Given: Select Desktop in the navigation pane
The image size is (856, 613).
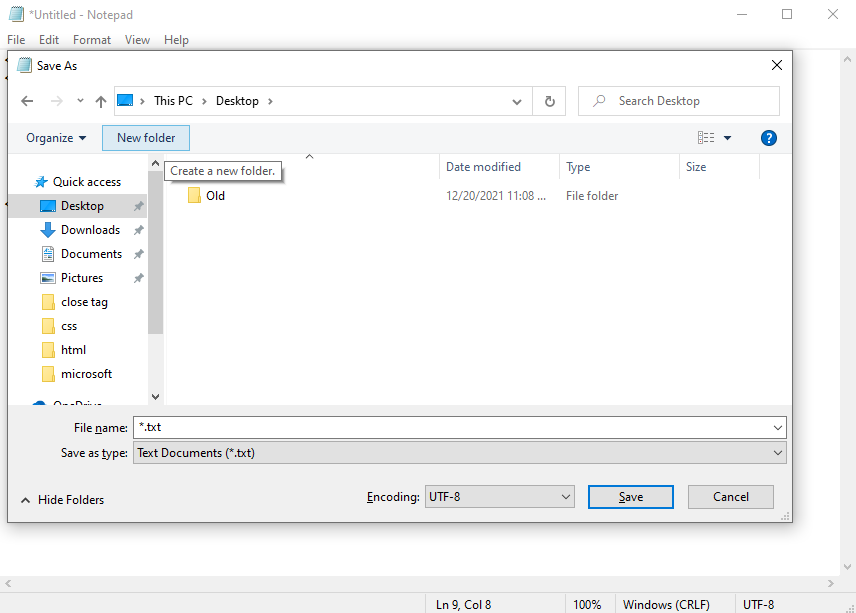Looking at the screenshot, I should click(x=78, y=206).
